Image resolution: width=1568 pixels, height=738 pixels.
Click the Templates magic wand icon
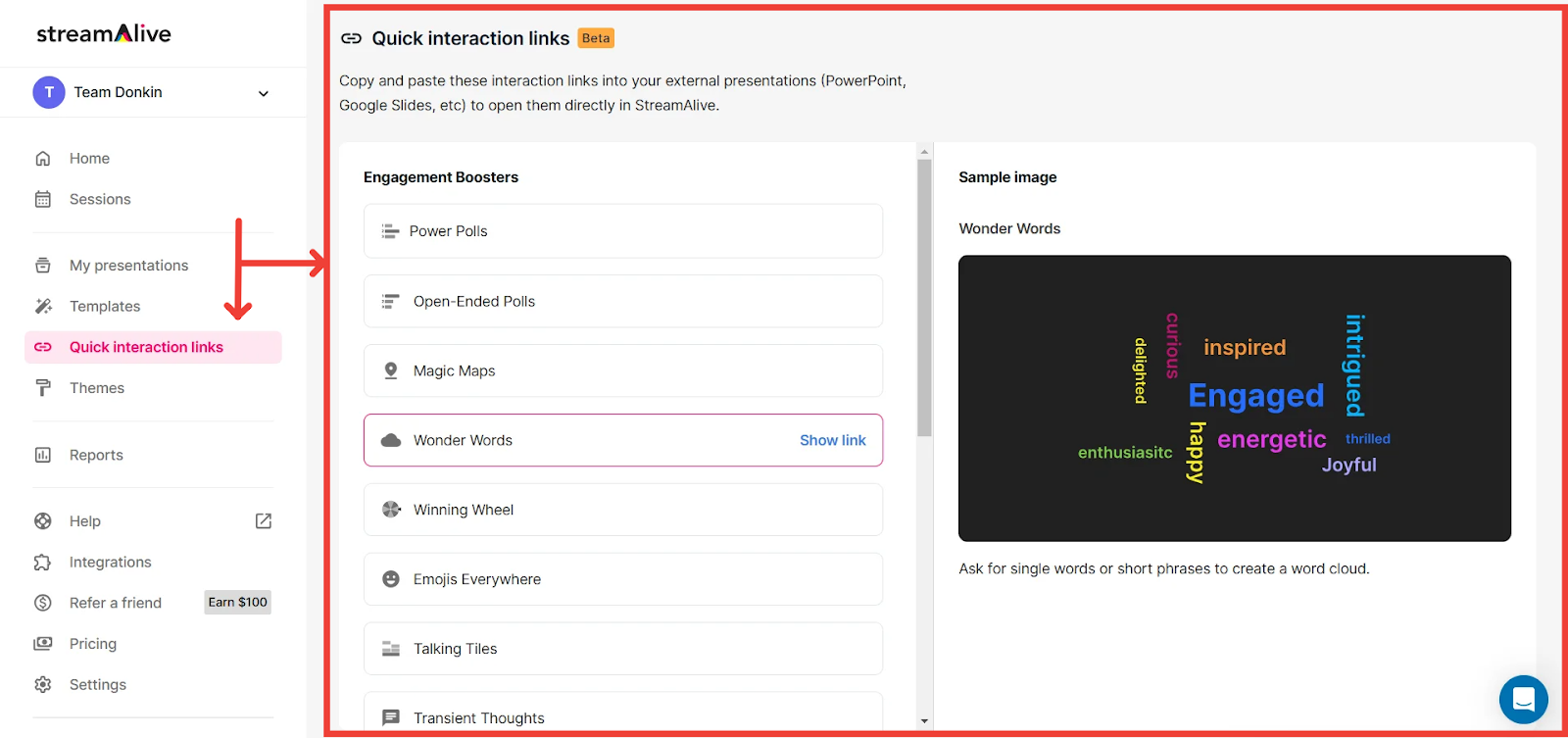coord(43,306)
